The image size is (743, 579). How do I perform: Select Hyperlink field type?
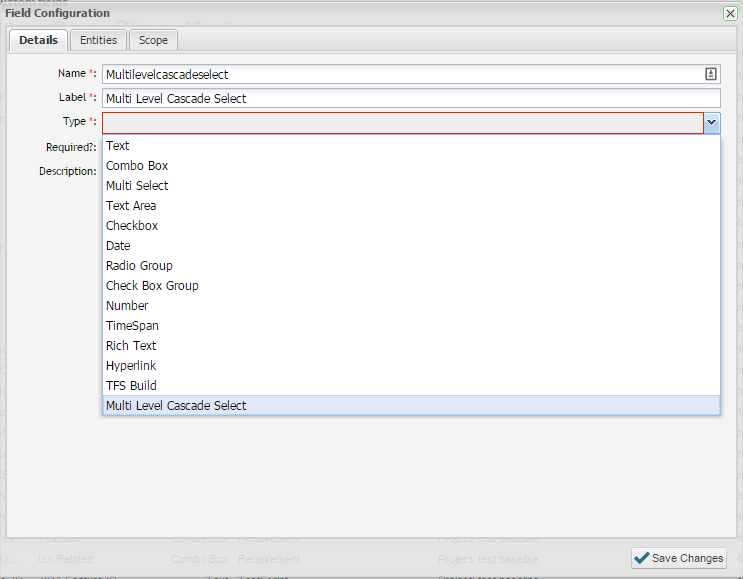pyautogui.click(x=131, y=366)
